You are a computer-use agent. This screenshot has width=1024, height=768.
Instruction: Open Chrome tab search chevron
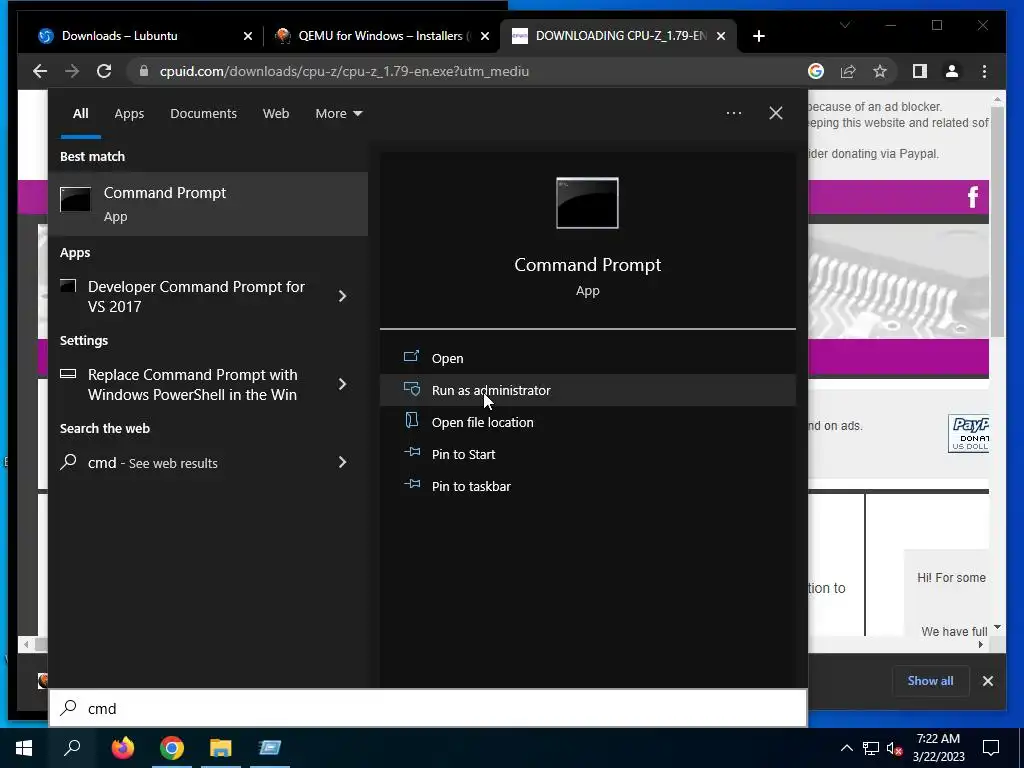point(844,25)
